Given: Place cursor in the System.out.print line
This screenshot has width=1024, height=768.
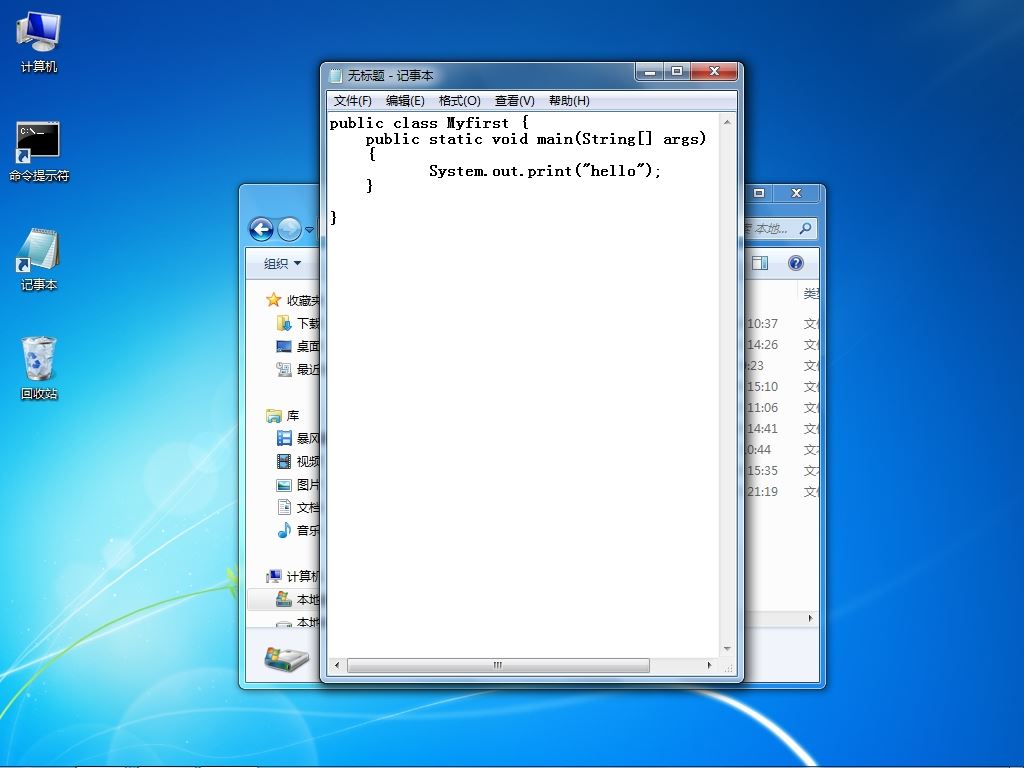Looking at the screenshot, I should [x=545, y=171].
